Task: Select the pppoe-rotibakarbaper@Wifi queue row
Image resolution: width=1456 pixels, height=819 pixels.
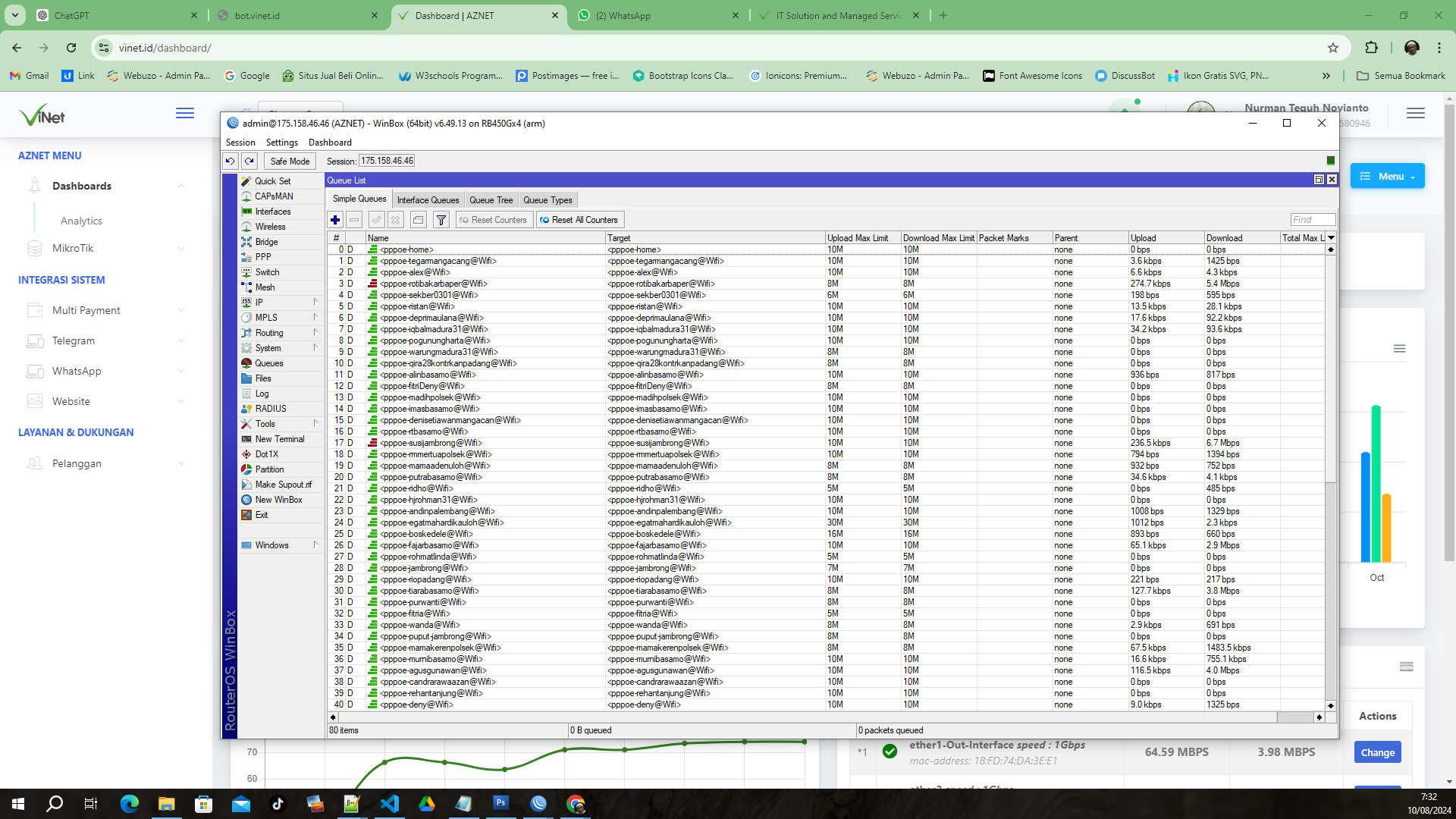Action: [x=827, y=284]
